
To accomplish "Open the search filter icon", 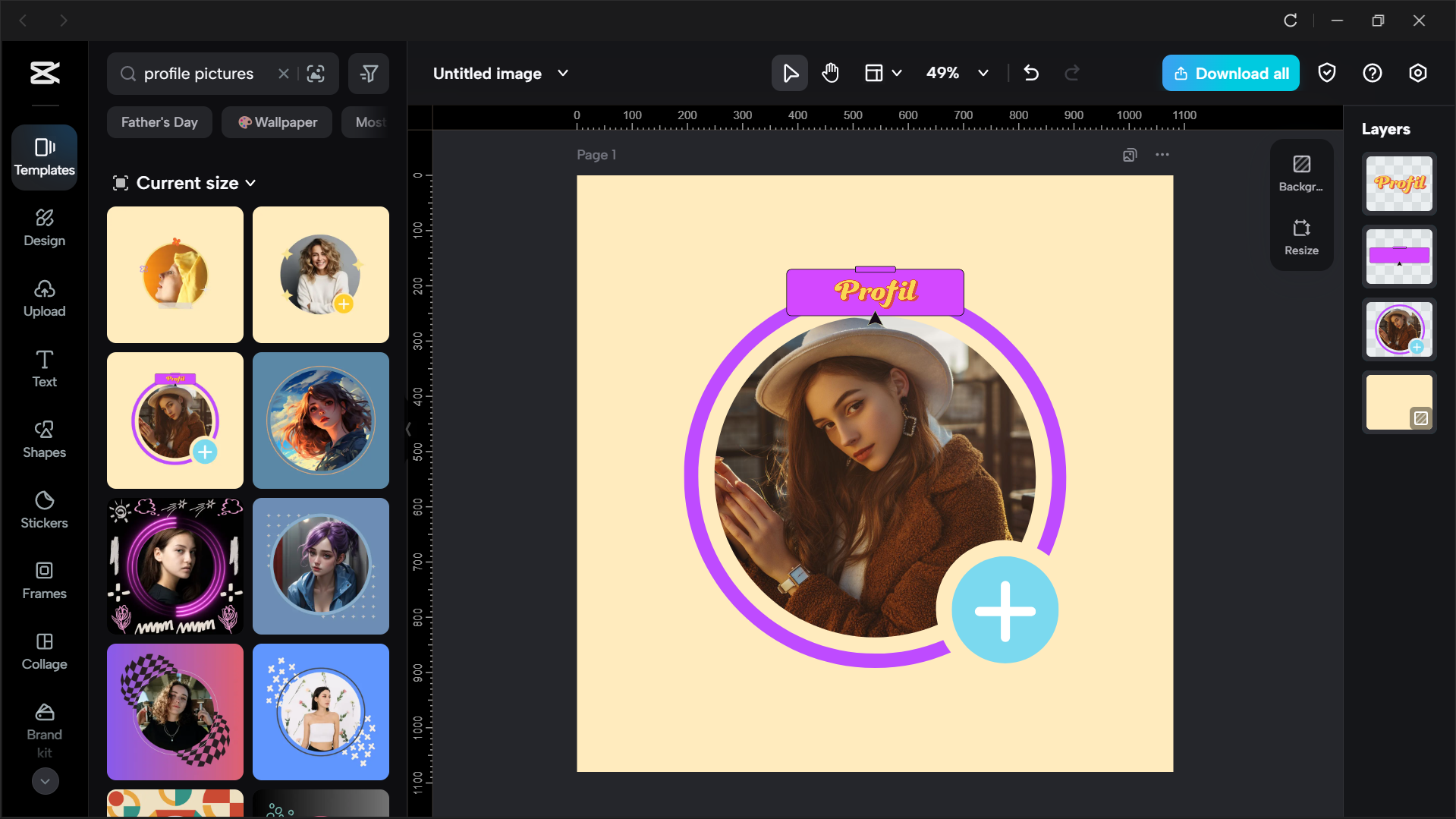I will (x=369, y=74).
